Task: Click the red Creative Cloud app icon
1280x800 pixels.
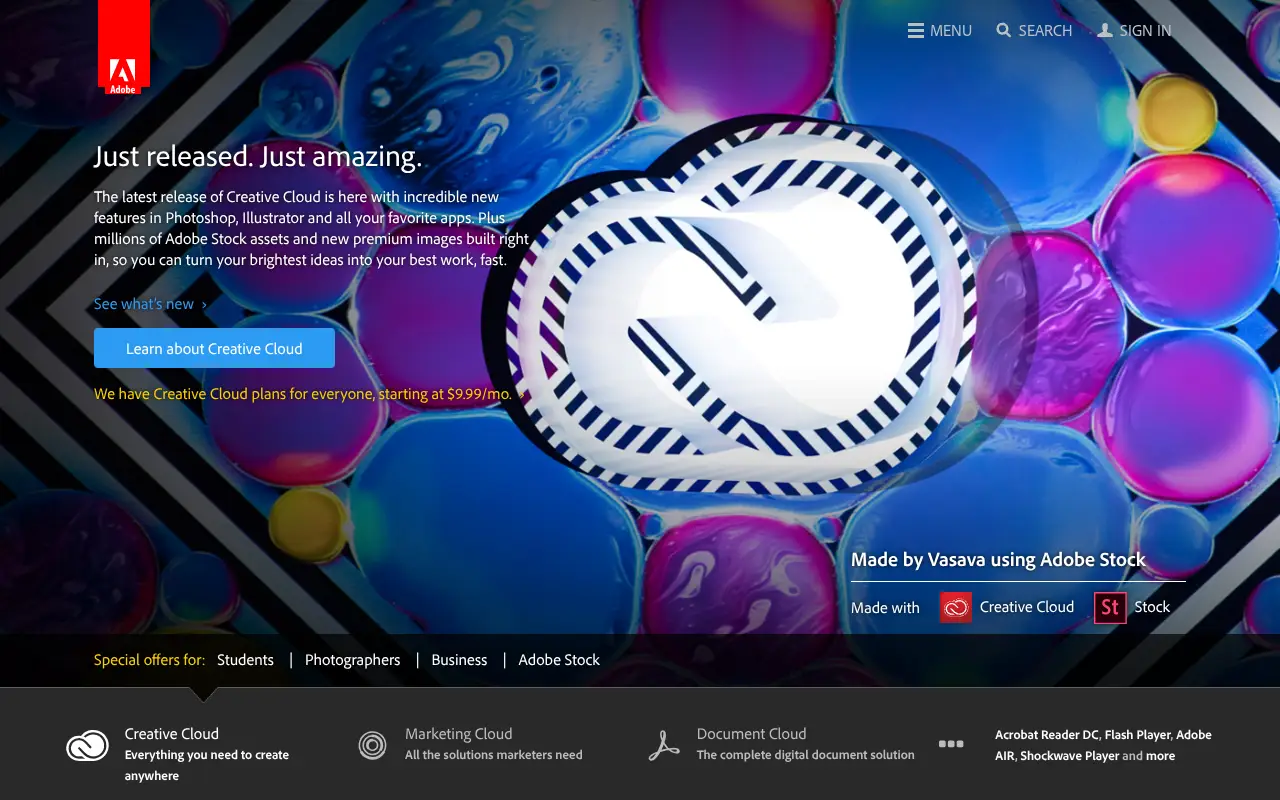Action: [956, 607]
